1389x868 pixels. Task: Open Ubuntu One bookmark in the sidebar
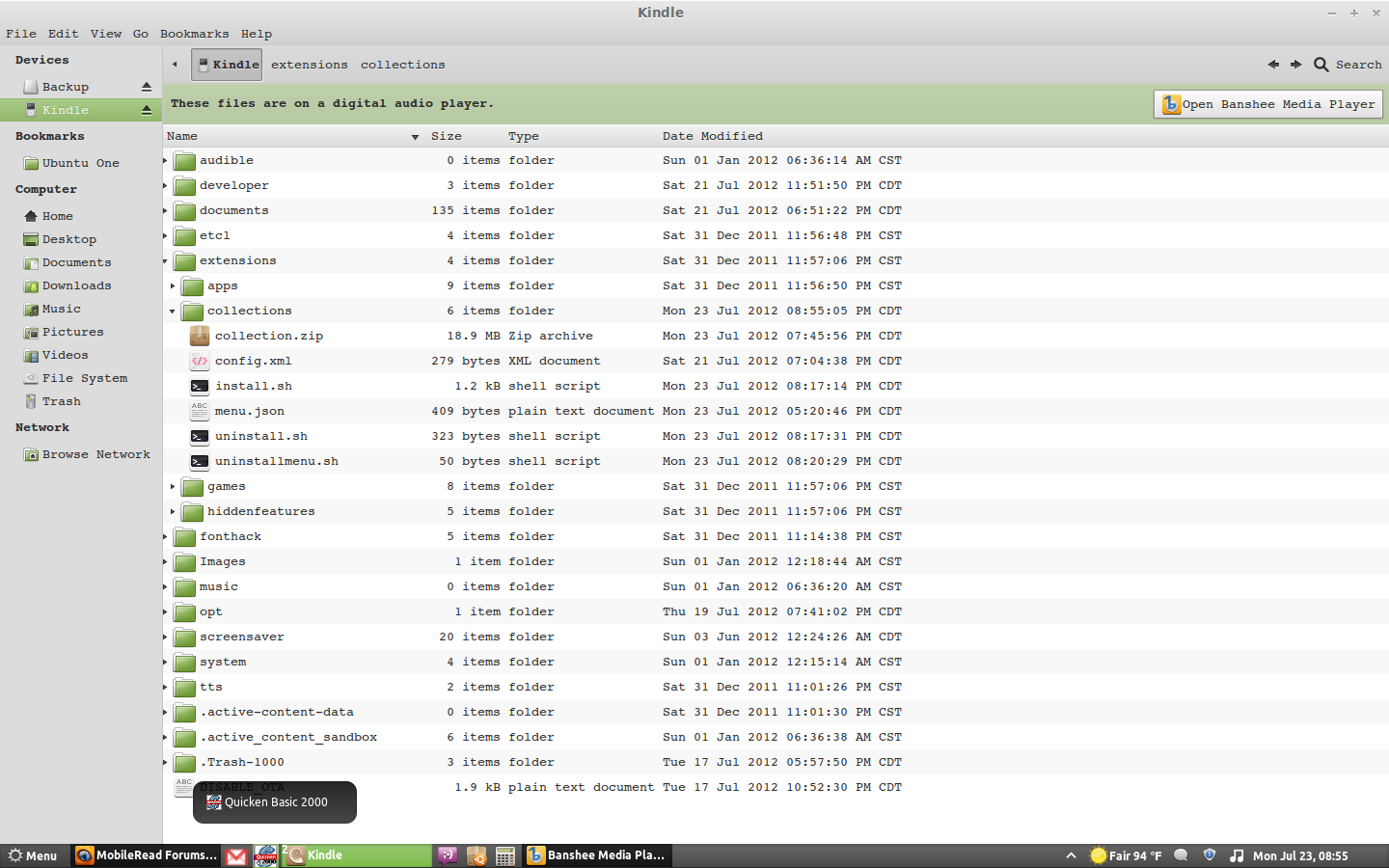pos(71,163)
